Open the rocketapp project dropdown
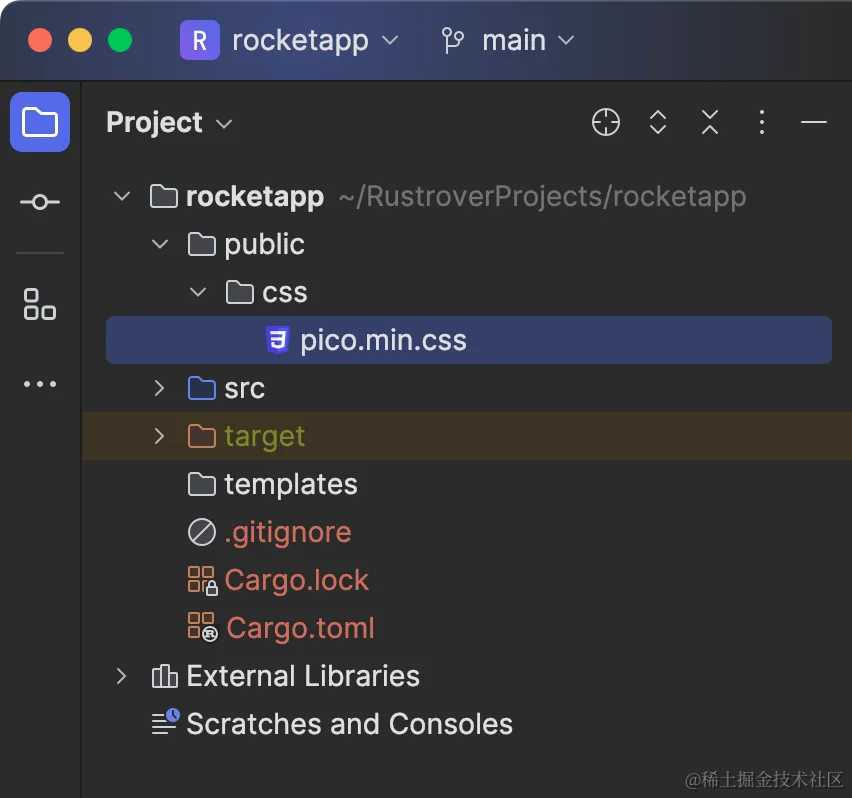 [290, 41]
